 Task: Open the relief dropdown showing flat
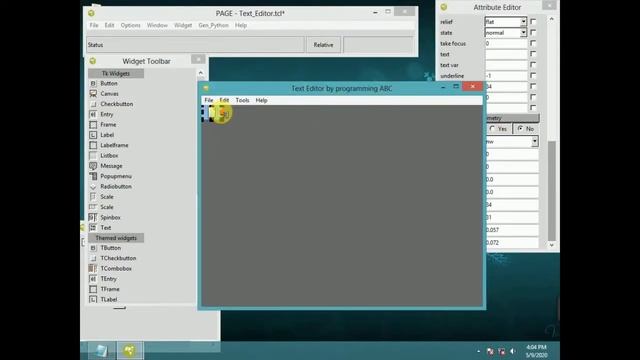pos(523,22)
